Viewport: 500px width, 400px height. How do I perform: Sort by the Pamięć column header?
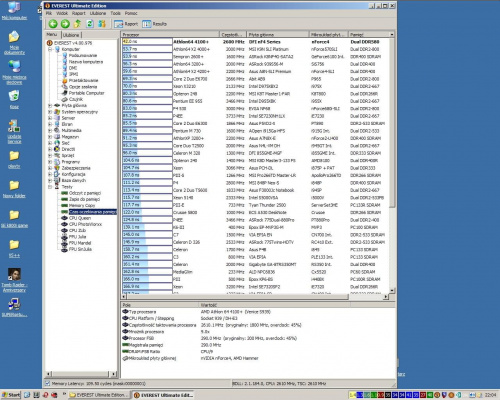click(368, 35)
